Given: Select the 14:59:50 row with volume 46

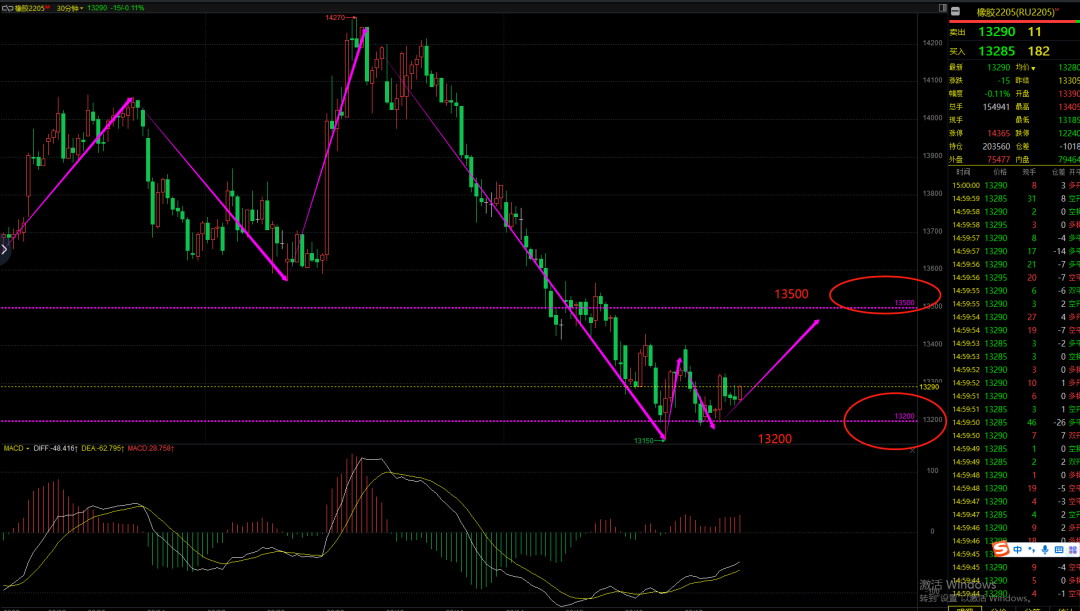Looking at the screenshot, I should (1014, 422).
